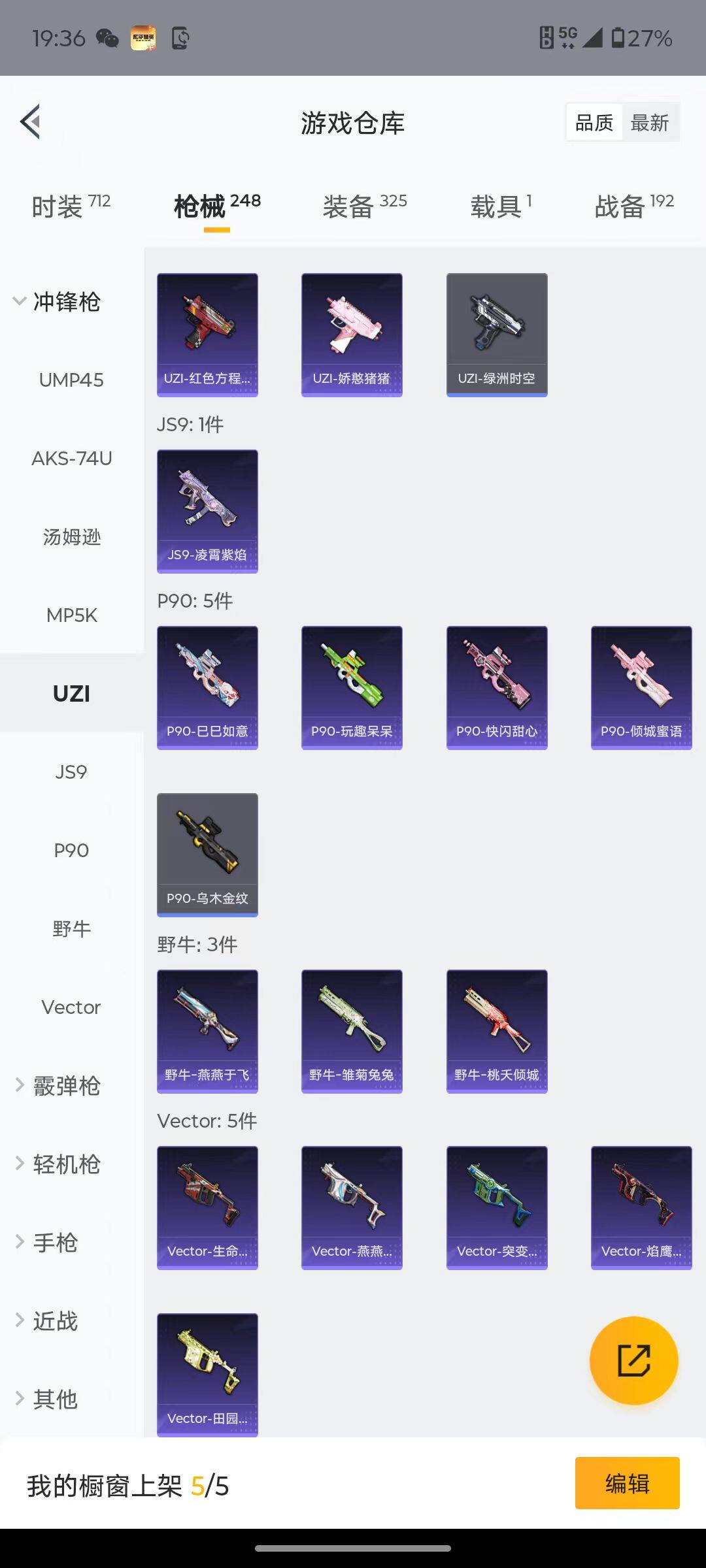
Task: Open the 装备 tab
Action: coord(364,206)
